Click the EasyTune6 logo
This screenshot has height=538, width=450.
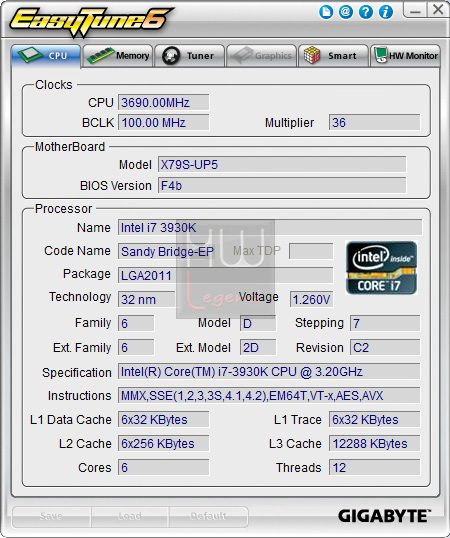point(91,21)
